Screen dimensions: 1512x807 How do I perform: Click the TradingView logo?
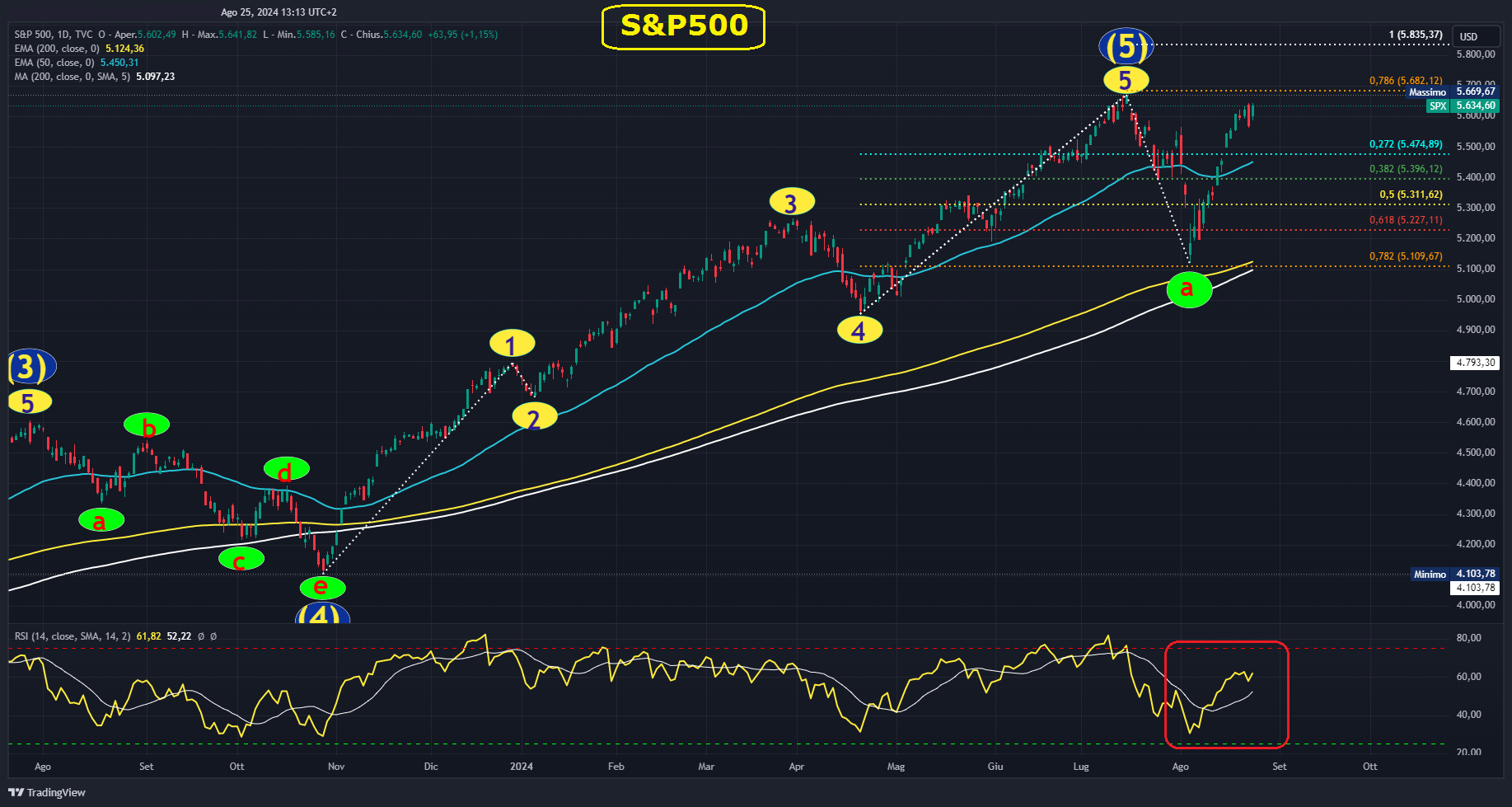47,792
